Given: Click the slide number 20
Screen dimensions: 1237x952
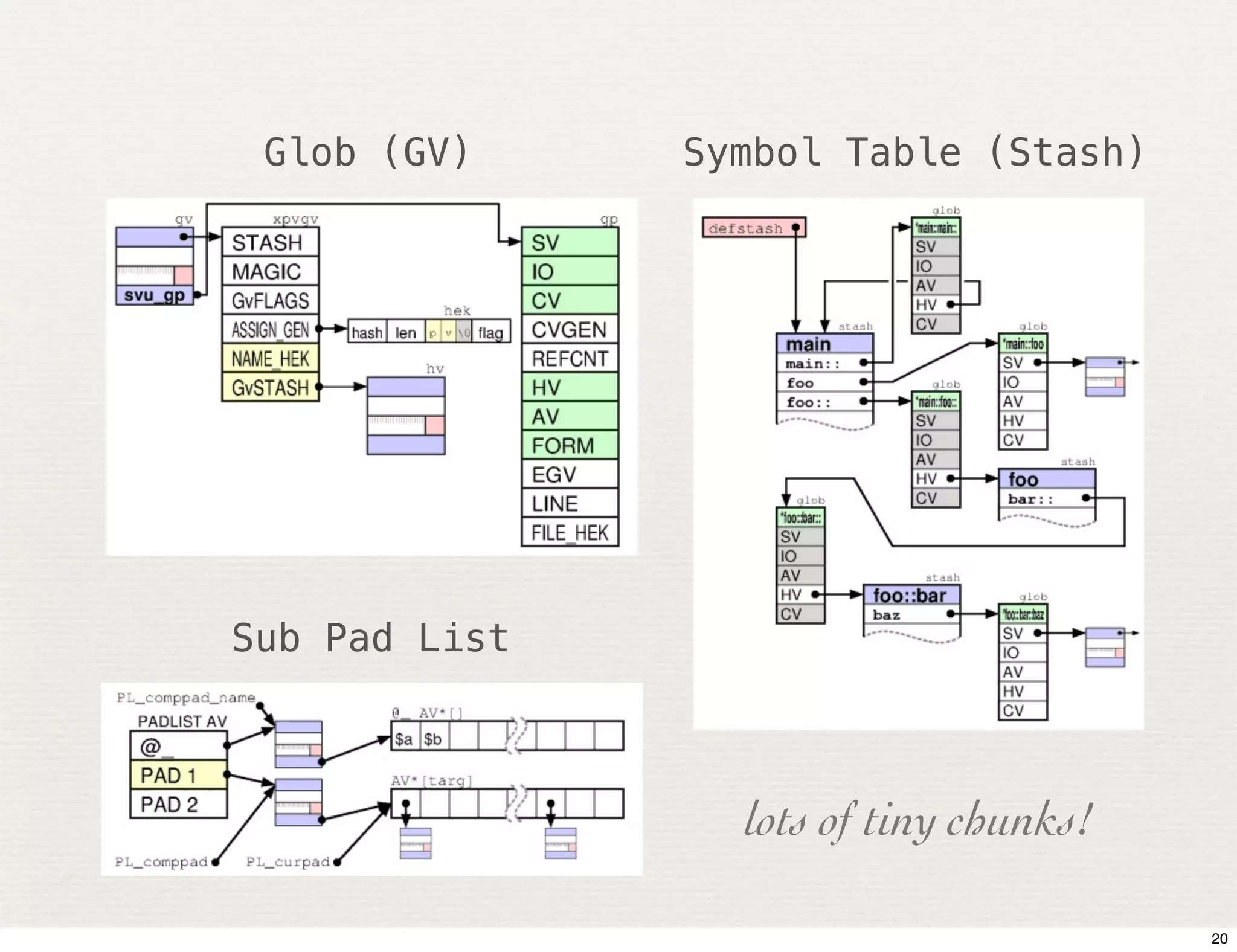Looking at the screenshot, I should tap(1219, 938).
